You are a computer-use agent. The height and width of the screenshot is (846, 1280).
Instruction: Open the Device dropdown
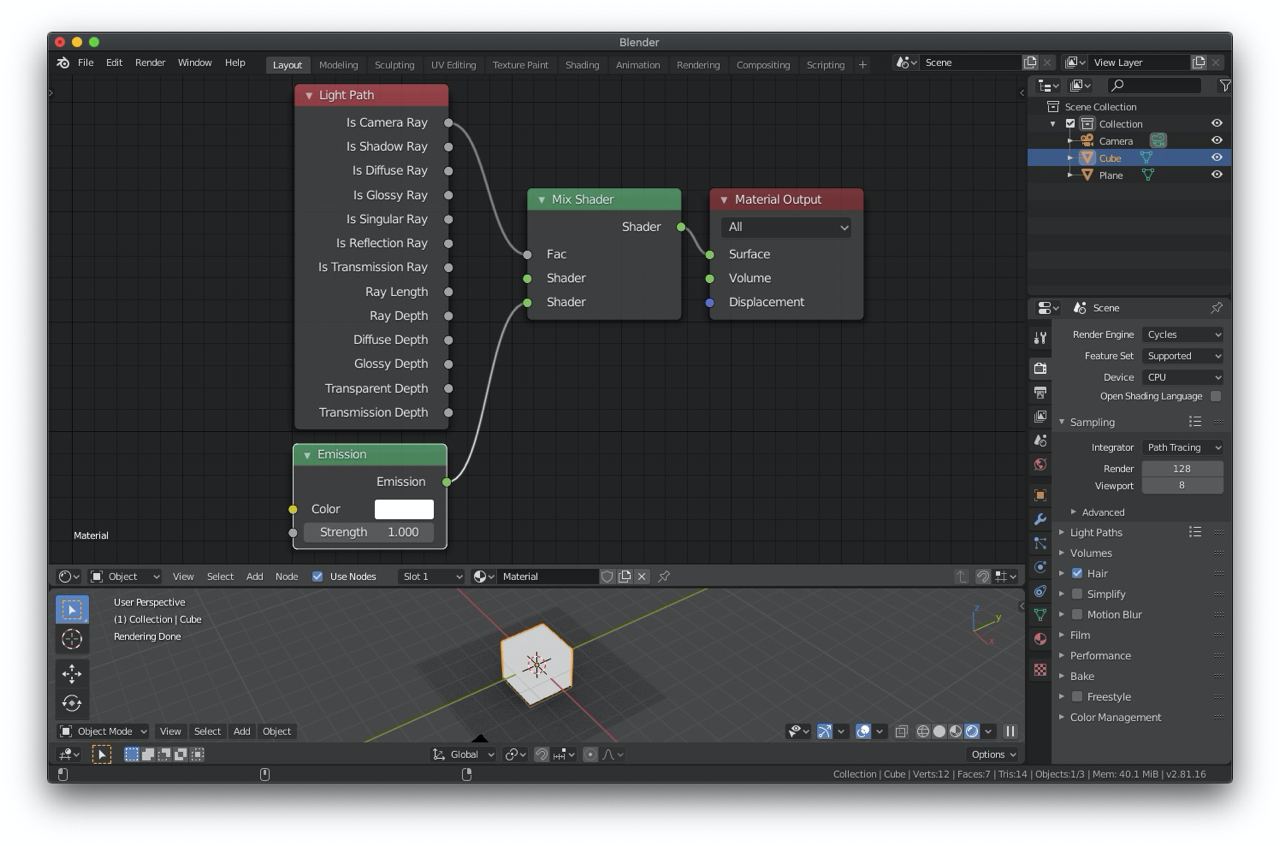[x=1183, y=377]
